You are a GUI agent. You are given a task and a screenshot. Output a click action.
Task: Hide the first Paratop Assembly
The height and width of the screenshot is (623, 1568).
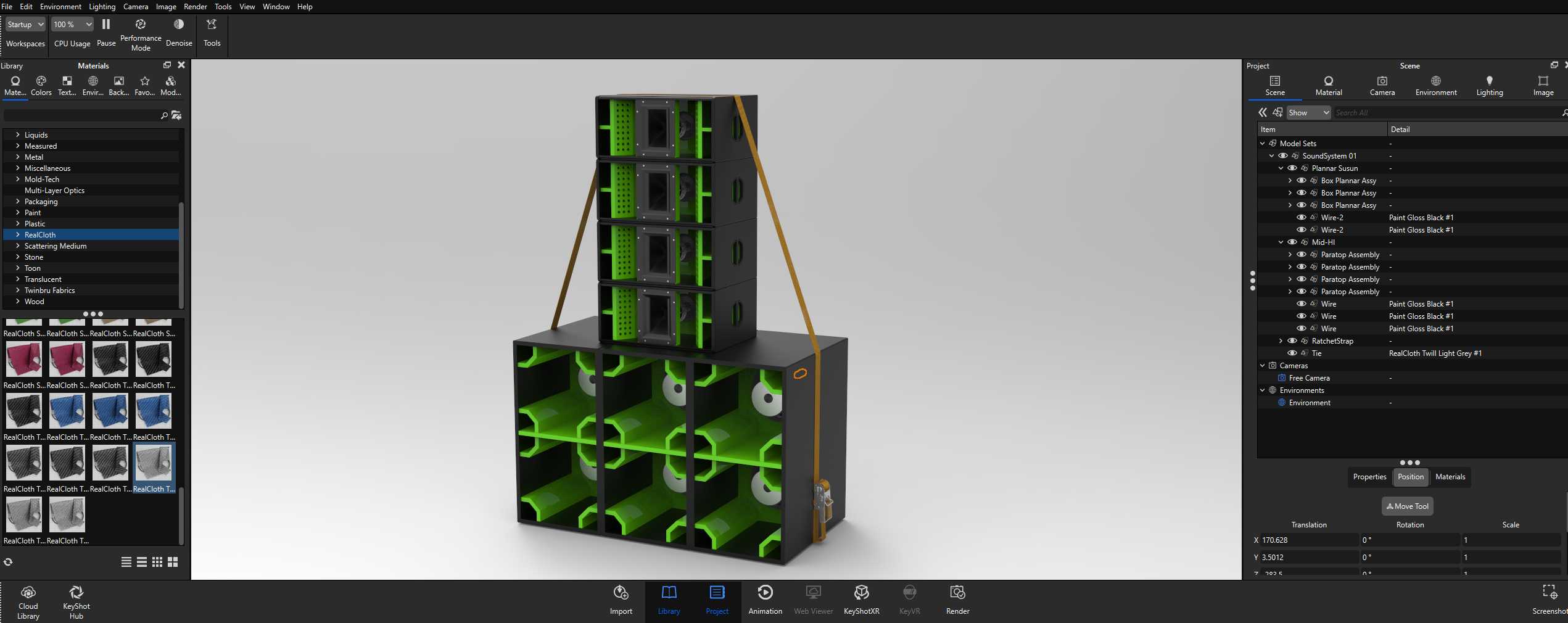(x=1302, y=255)
